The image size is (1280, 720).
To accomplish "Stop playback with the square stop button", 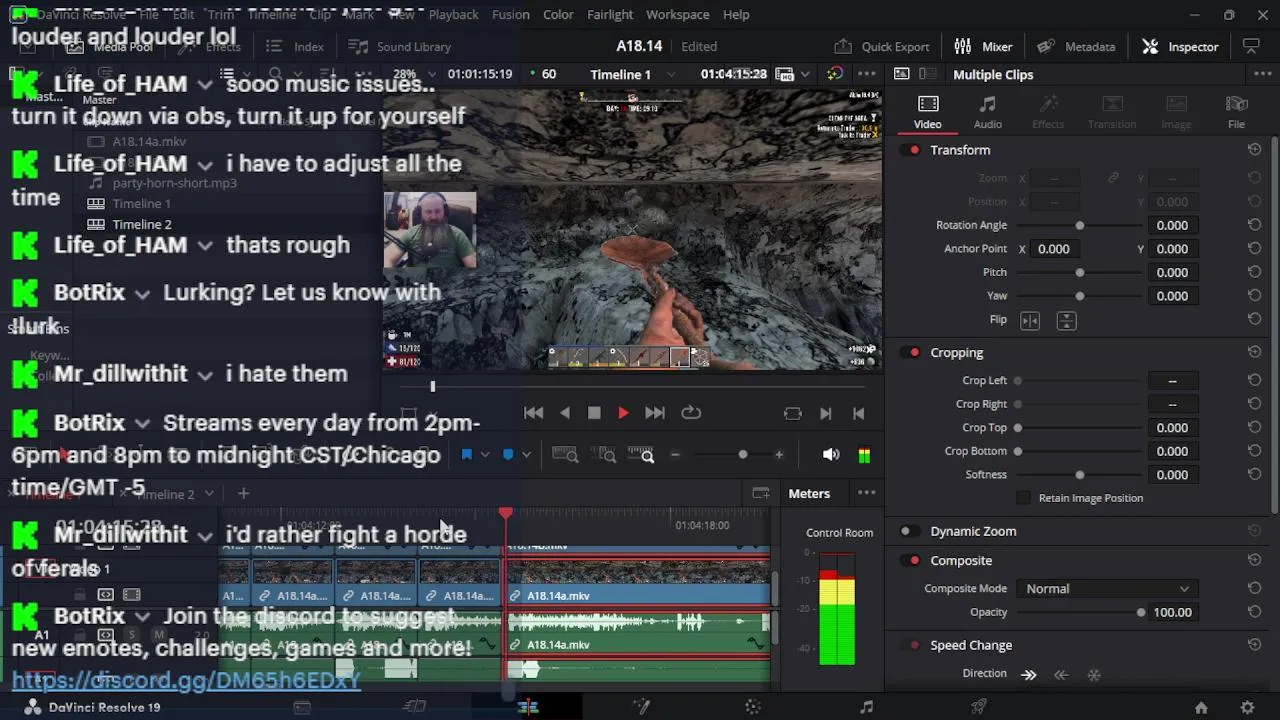I will pyautogui.click(x=594, y=413).
